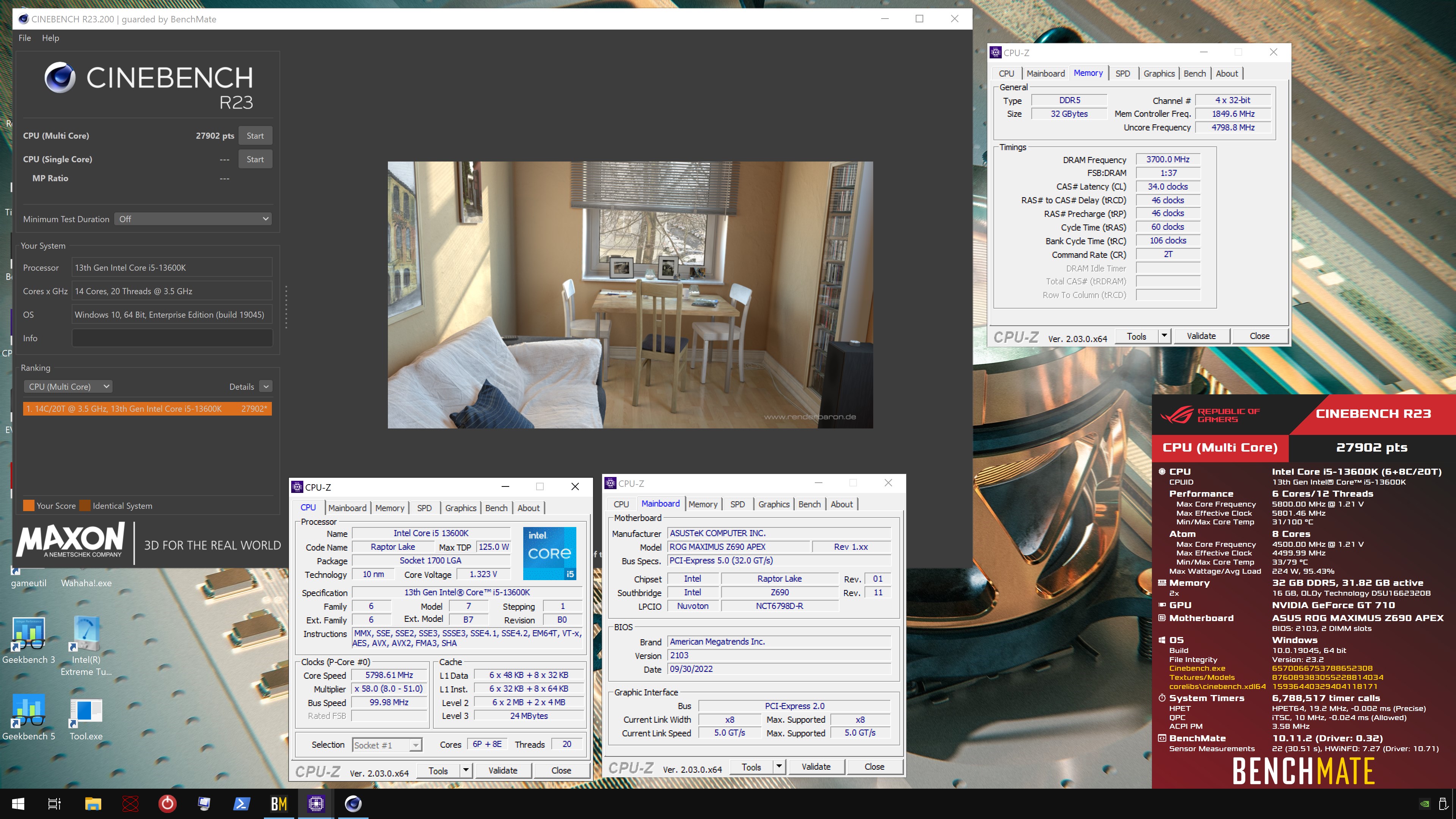Click the DRAM Frequency 3700.0 MHz value

pyautogui.click(x=1168, y=159)
